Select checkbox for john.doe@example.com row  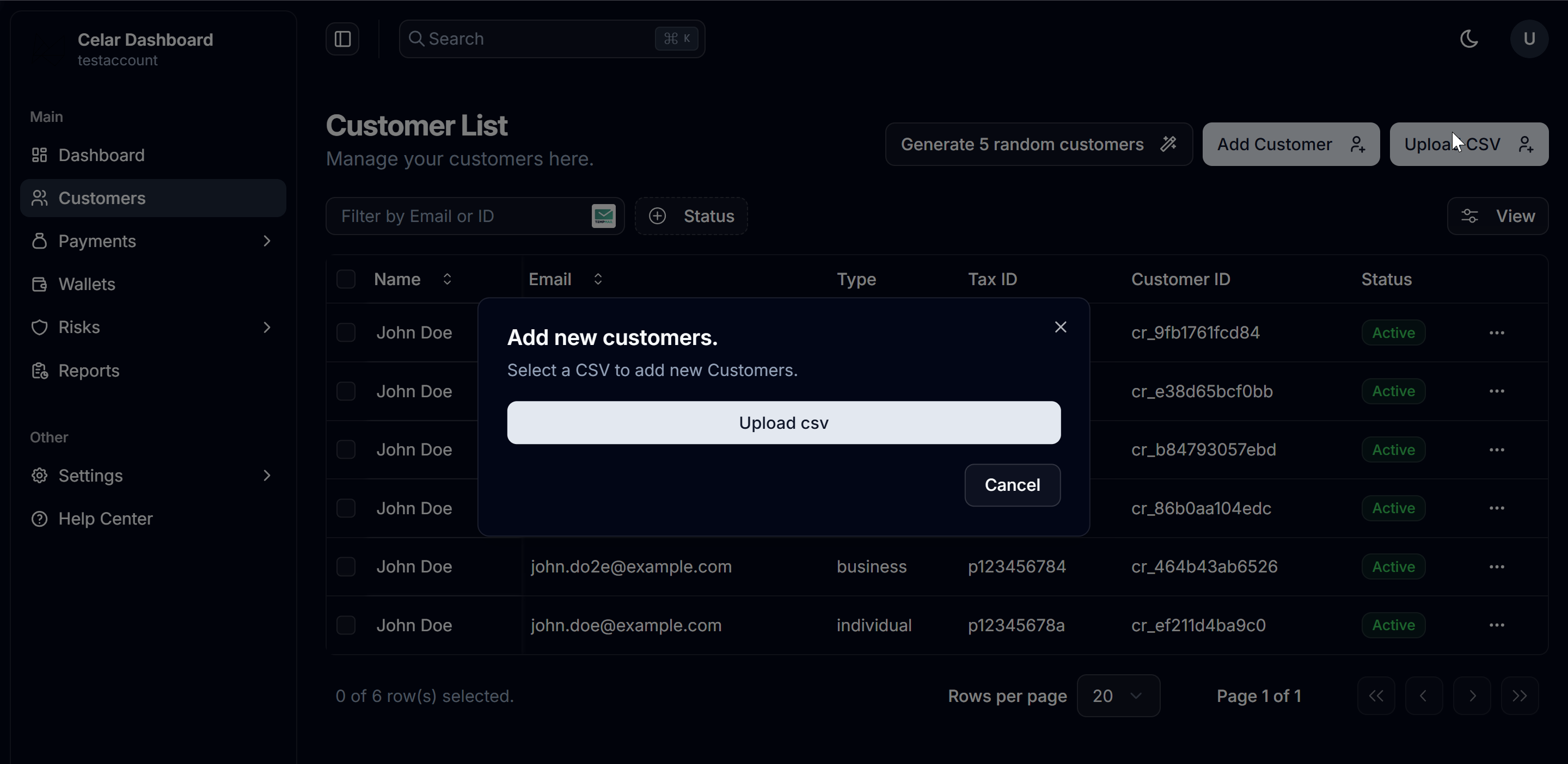(x=346, y=625)
